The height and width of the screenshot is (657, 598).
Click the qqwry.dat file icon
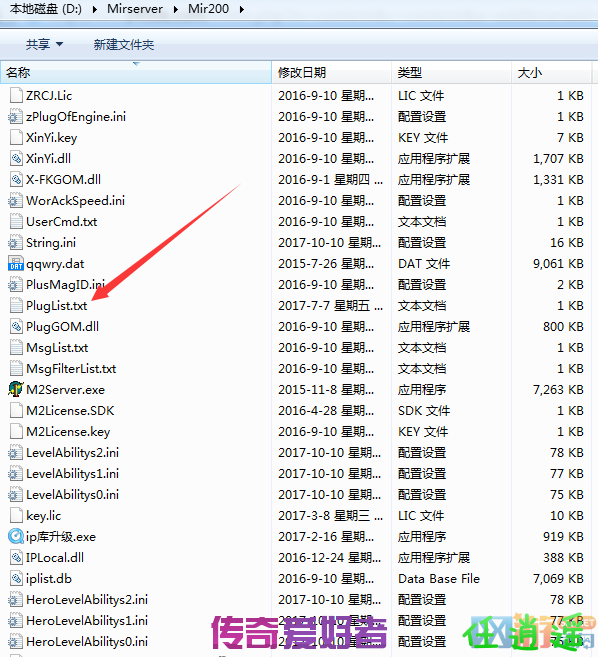[x=16, y=264]
